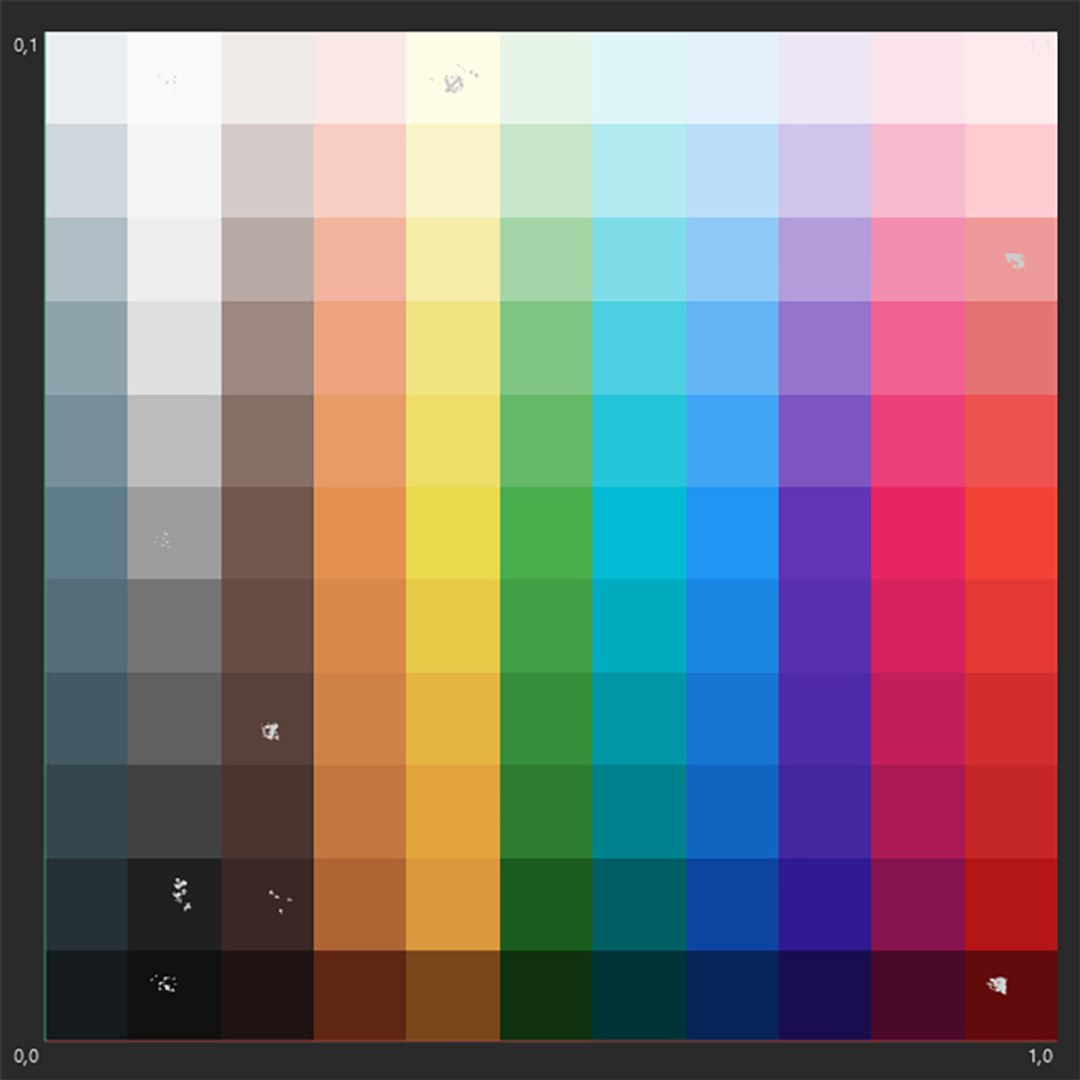Select scattered UV points on second-darkest brown swatch
This screenshot has width=1080, height=1080.
coord(280,901)
